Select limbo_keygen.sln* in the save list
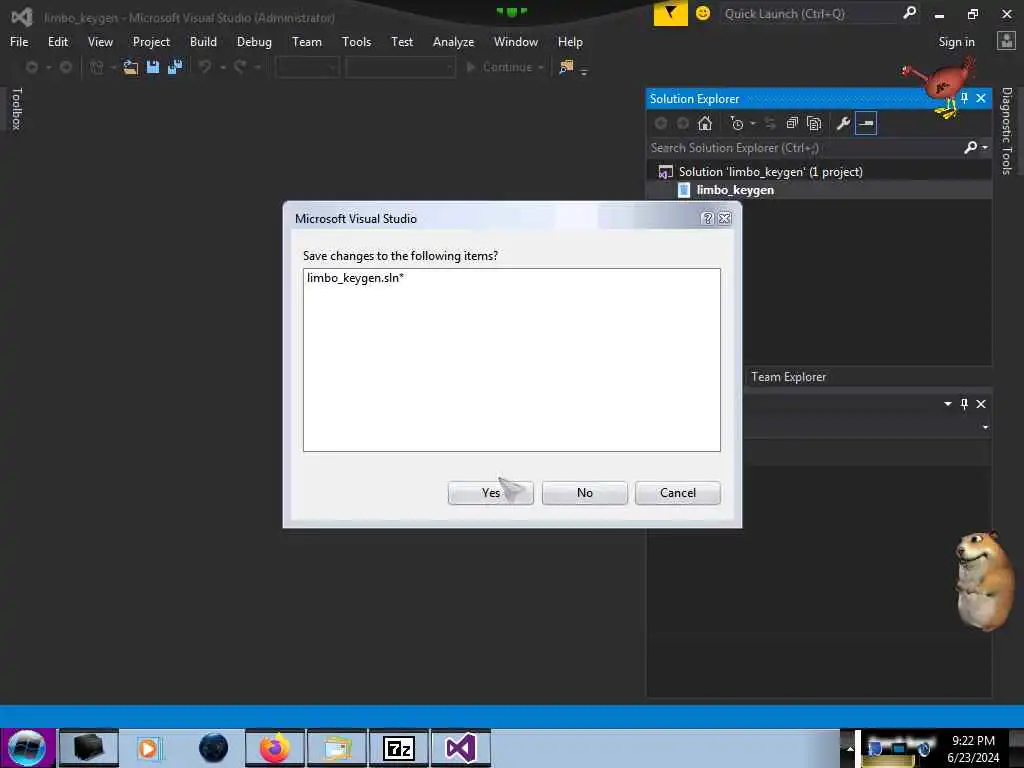Screen dimensions: 1024x768 355,278
